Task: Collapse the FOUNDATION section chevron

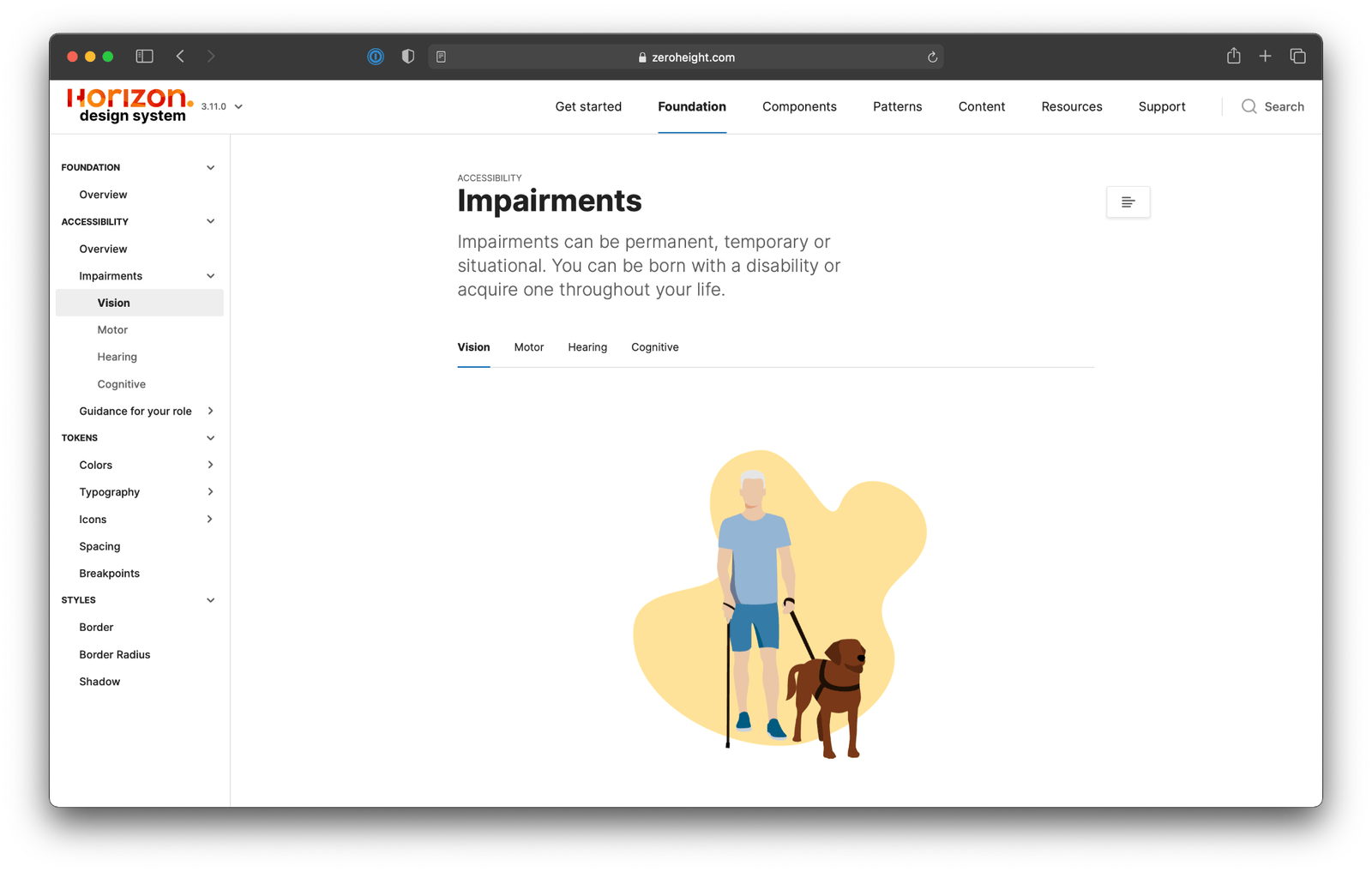Action: click(x=210, y=168)
